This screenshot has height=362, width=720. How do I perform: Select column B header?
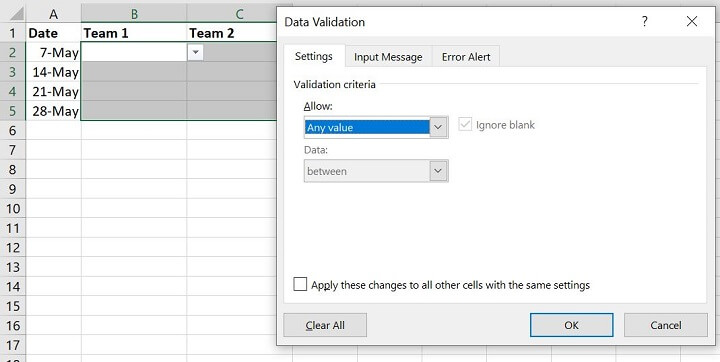(134, 14)
